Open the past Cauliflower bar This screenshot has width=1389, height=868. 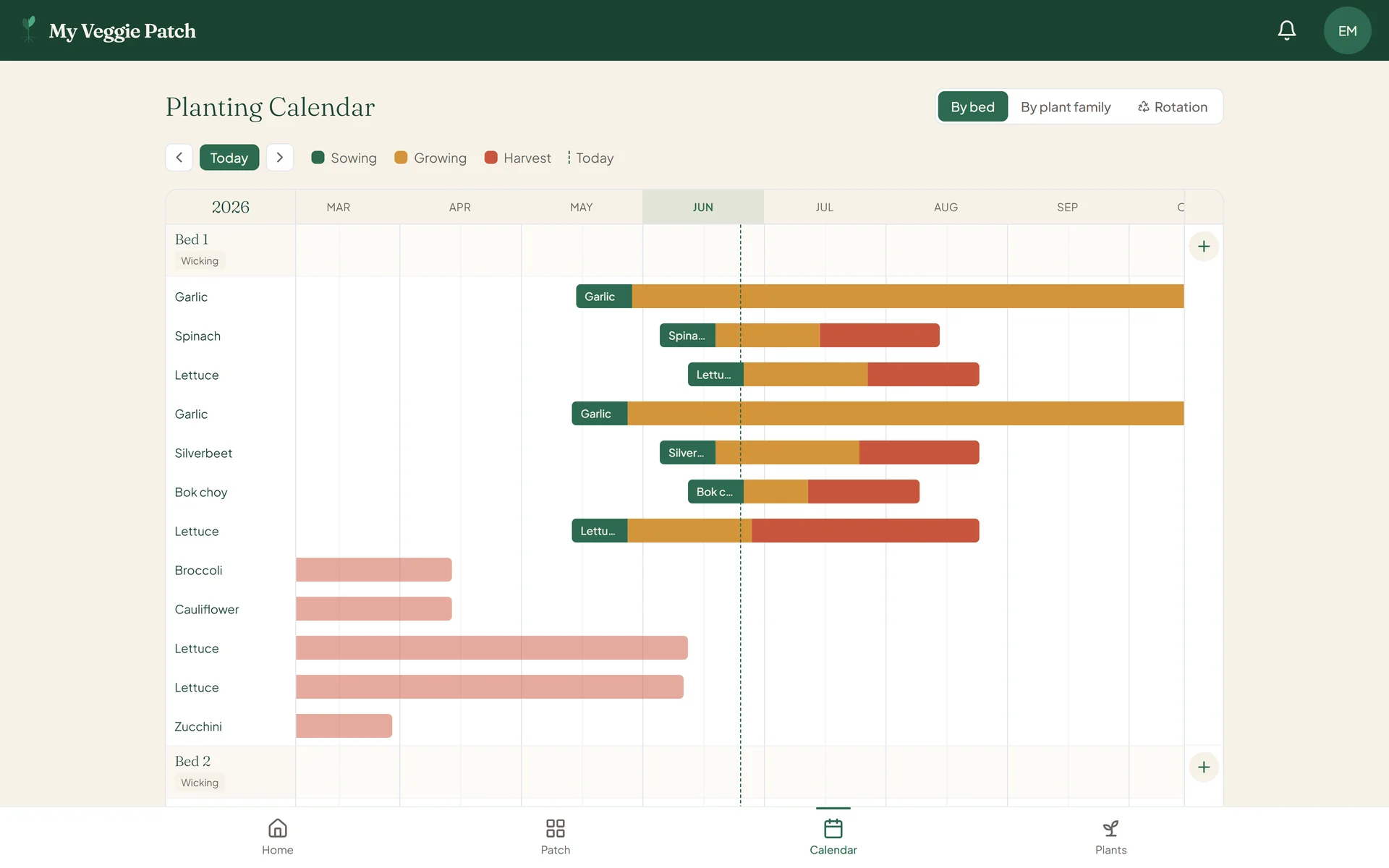click(374, 609)
